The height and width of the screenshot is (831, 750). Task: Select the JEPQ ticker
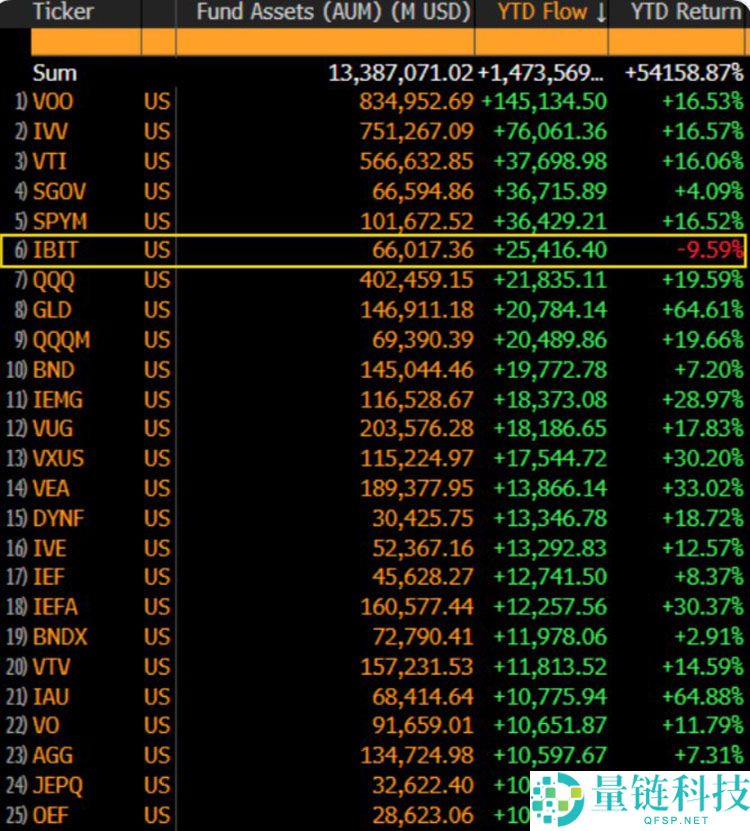[58, 785]
